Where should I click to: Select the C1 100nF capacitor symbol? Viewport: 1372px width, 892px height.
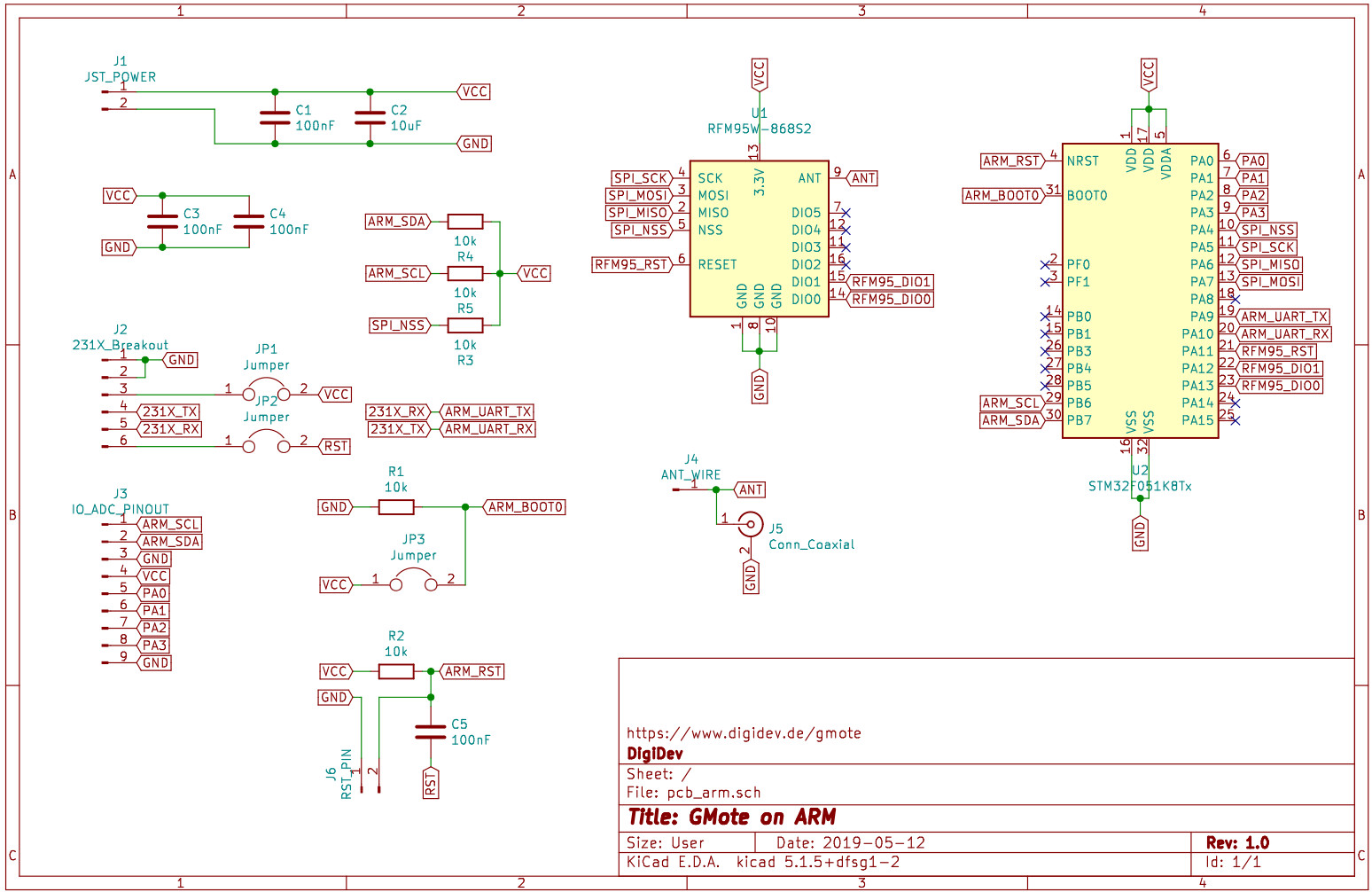coord(275,117)
